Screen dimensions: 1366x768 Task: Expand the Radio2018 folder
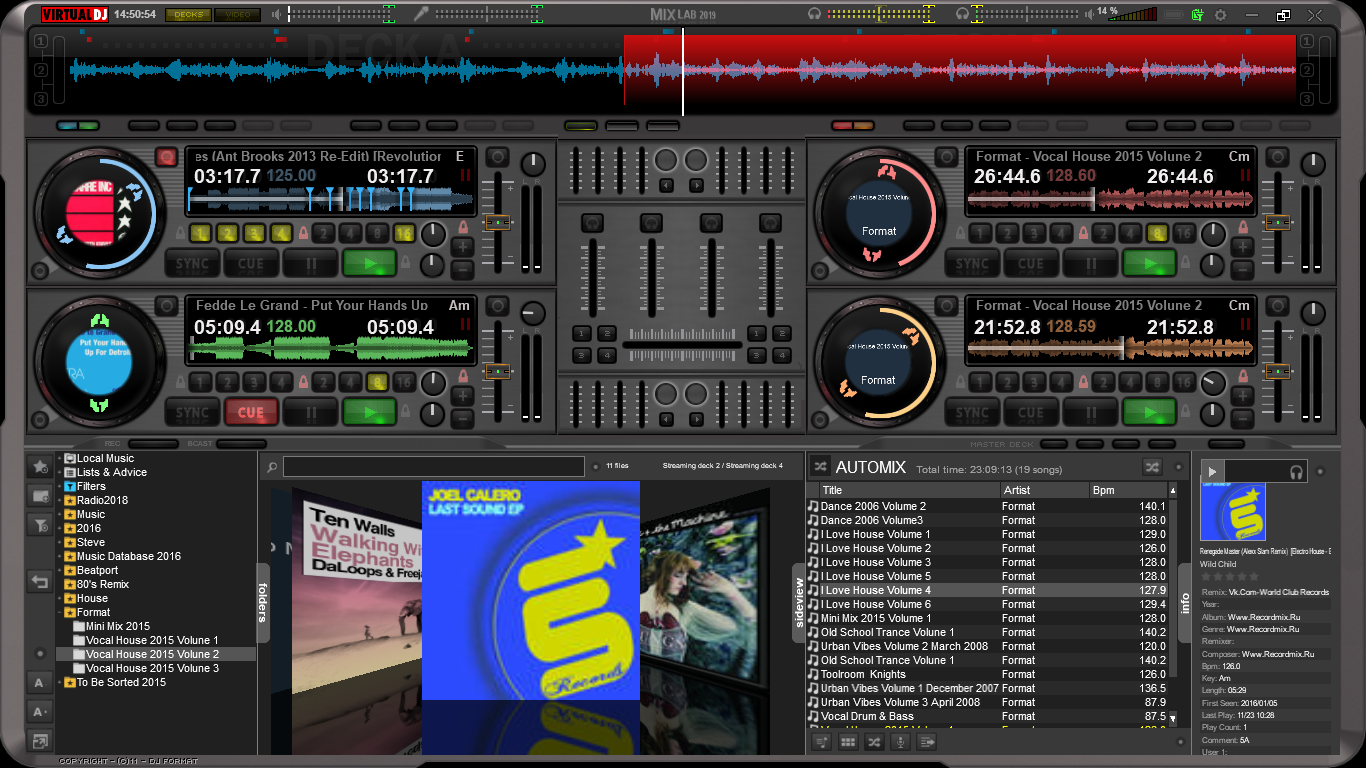(x=60, y=500)
